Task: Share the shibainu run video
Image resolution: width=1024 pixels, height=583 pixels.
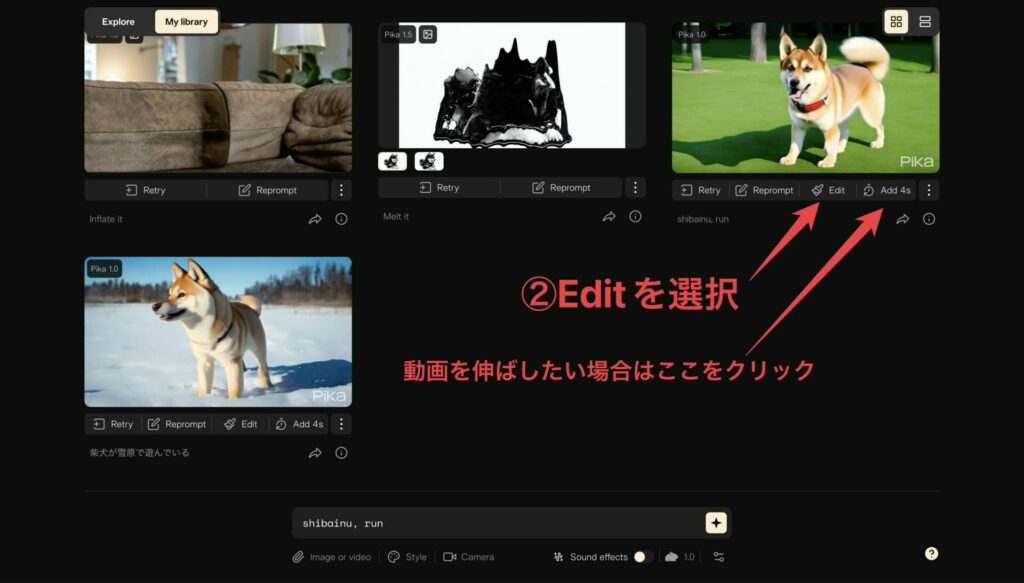Action: [904, 218]
